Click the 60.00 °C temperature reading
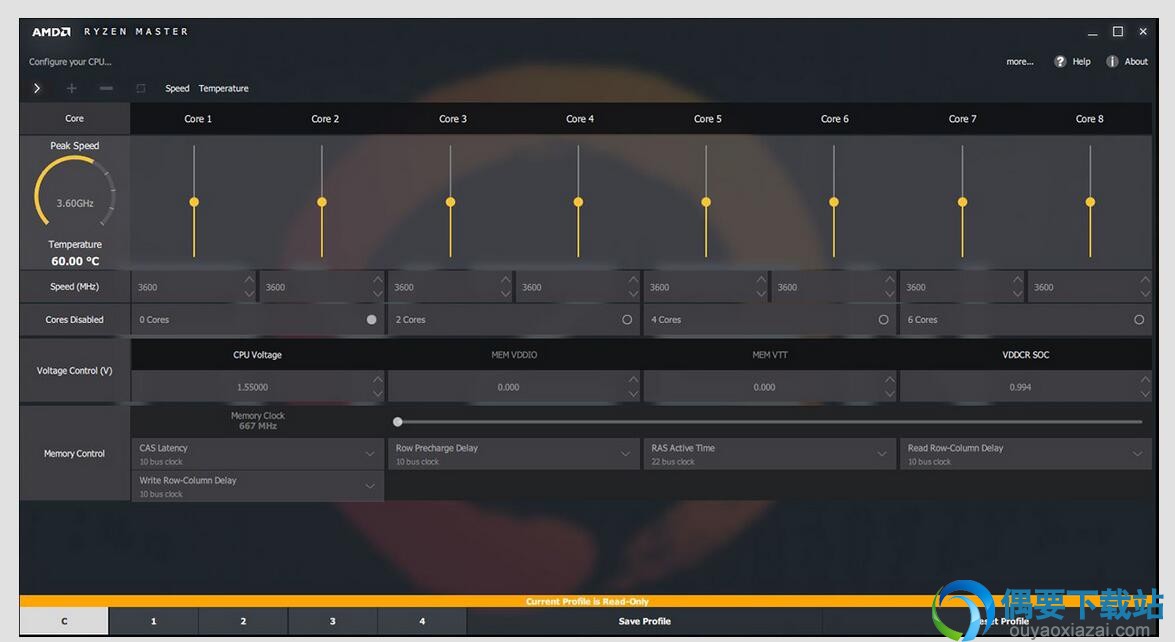This screenshot has height=642, width=1175. click(x=75, y=261)
